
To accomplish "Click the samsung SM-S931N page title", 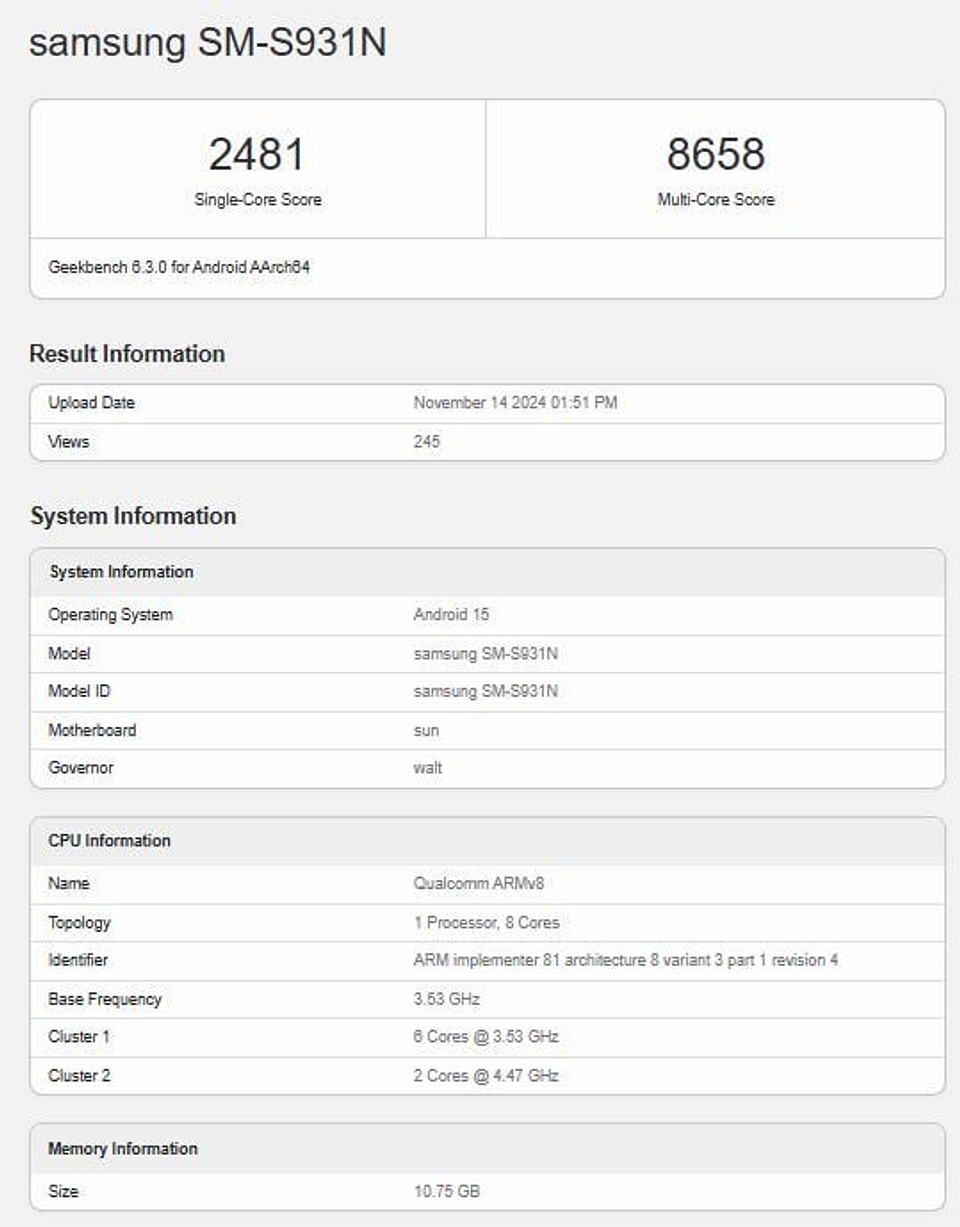I will (207, 42).
